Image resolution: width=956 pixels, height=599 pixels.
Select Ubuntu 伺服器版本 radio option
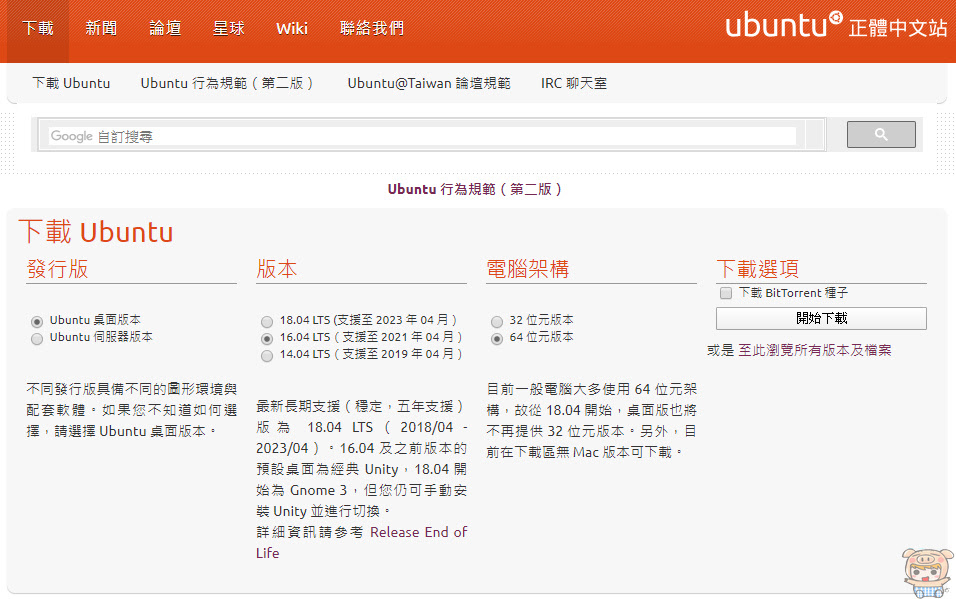click(x=37, y=338)
